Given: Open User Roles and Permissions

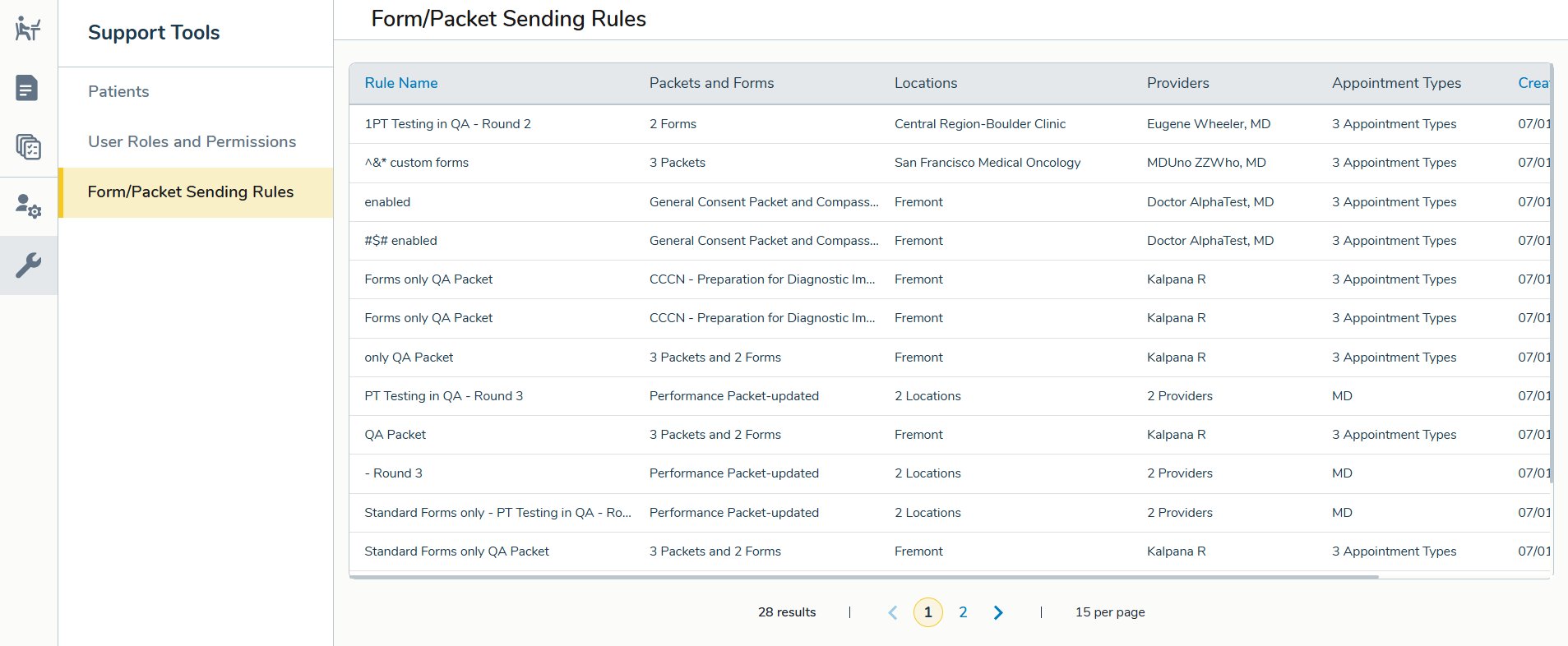Looking at the screenshot, I should 192,141.
